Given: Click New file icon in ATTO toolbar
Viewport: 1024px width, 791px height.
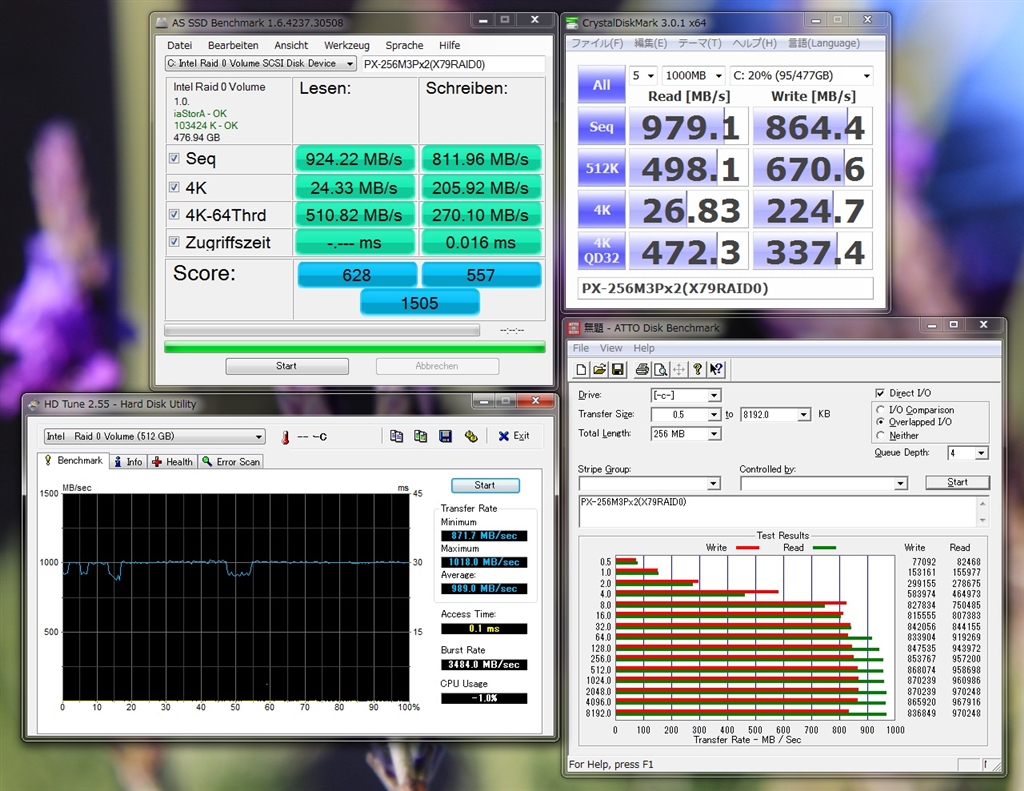Looking at the screenshot, I should [x=581, y=370].
